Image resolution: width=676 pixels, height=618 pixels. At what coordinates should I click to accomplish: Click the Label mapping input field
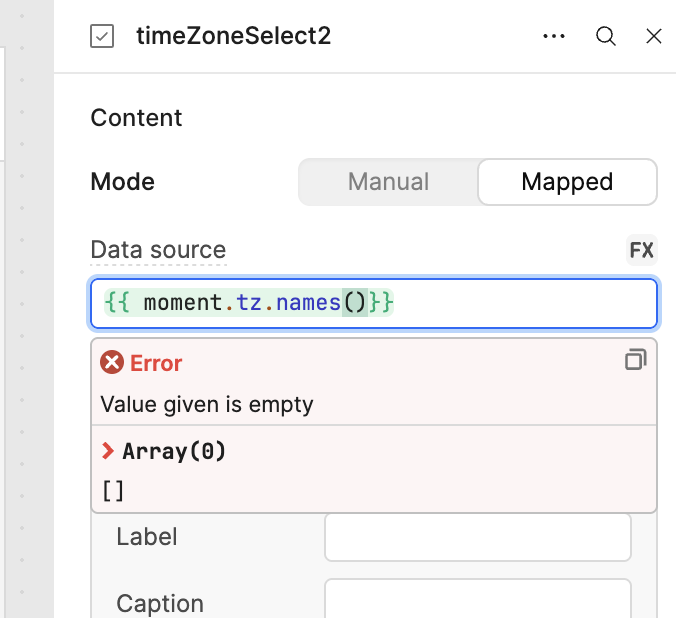coord(478,537)
